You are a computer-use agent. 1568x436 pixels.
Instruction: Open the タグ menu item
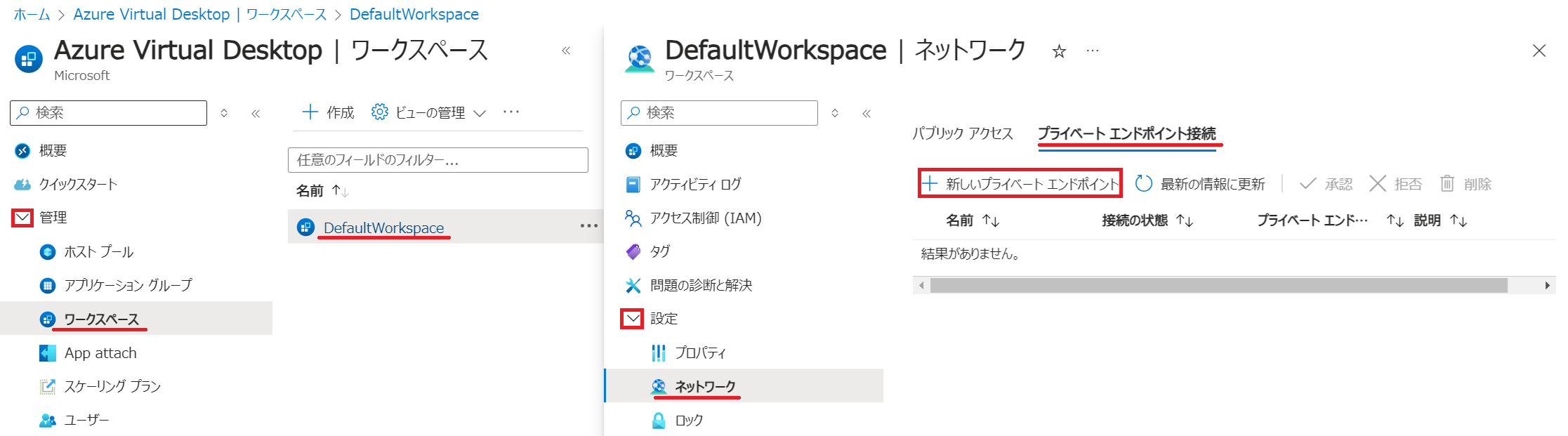pyautogui.click(x=659, y=251)
